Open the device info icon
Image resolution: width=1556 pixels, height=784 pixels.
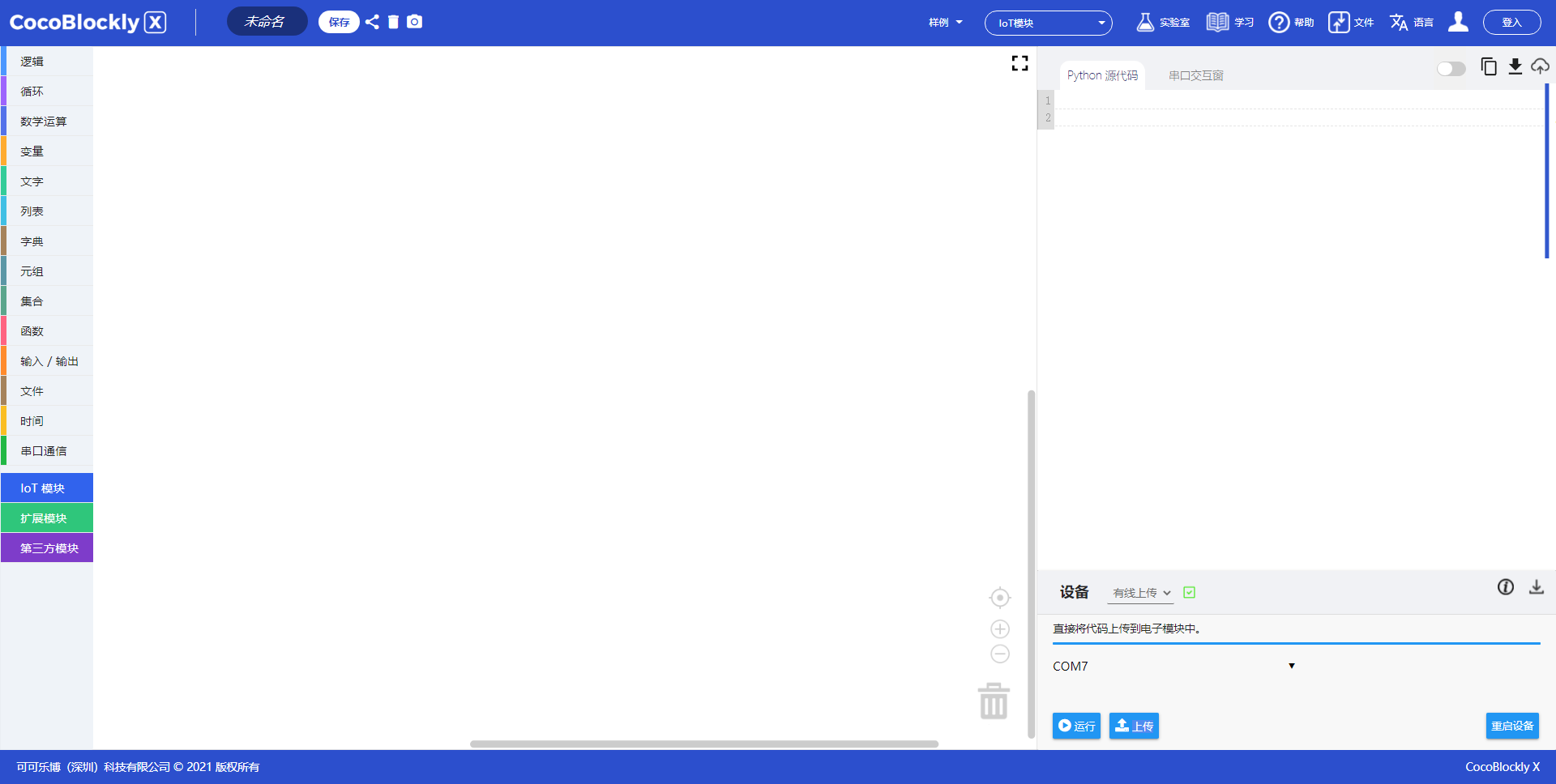(1505, 587)
